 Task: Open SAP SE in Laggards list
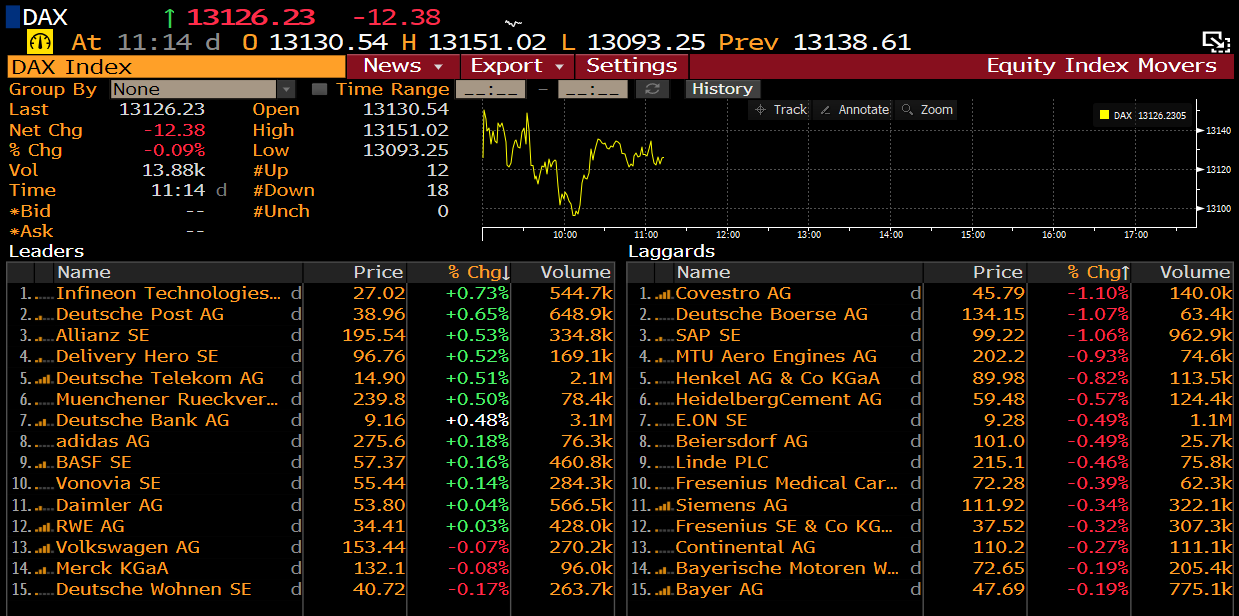tap(930, 336)
